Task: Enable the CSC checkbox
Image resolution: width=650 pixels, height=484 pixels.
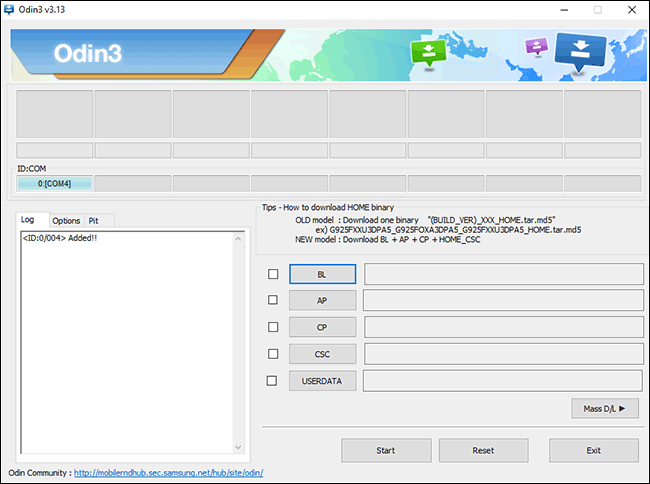Action: tap(273, 354)
